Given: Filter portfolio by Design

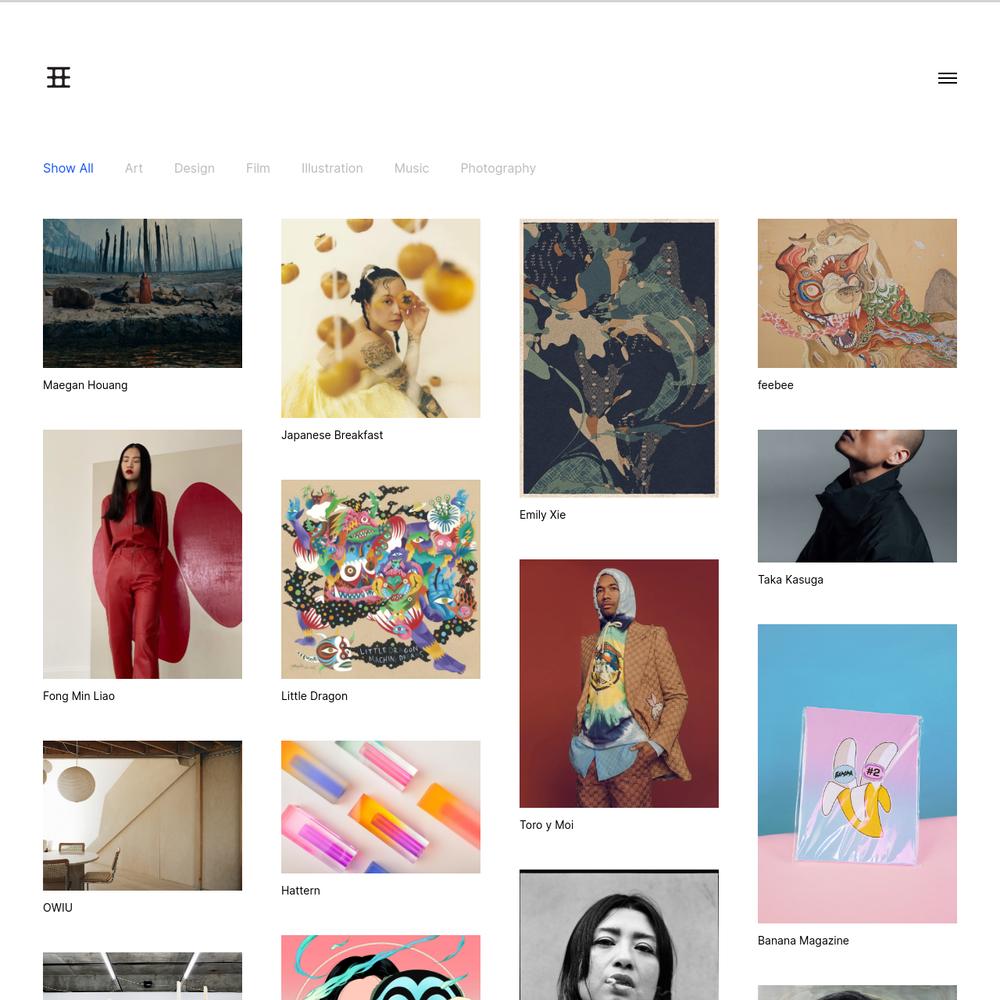Looking at the screenshot, I should tap(195, 168).
